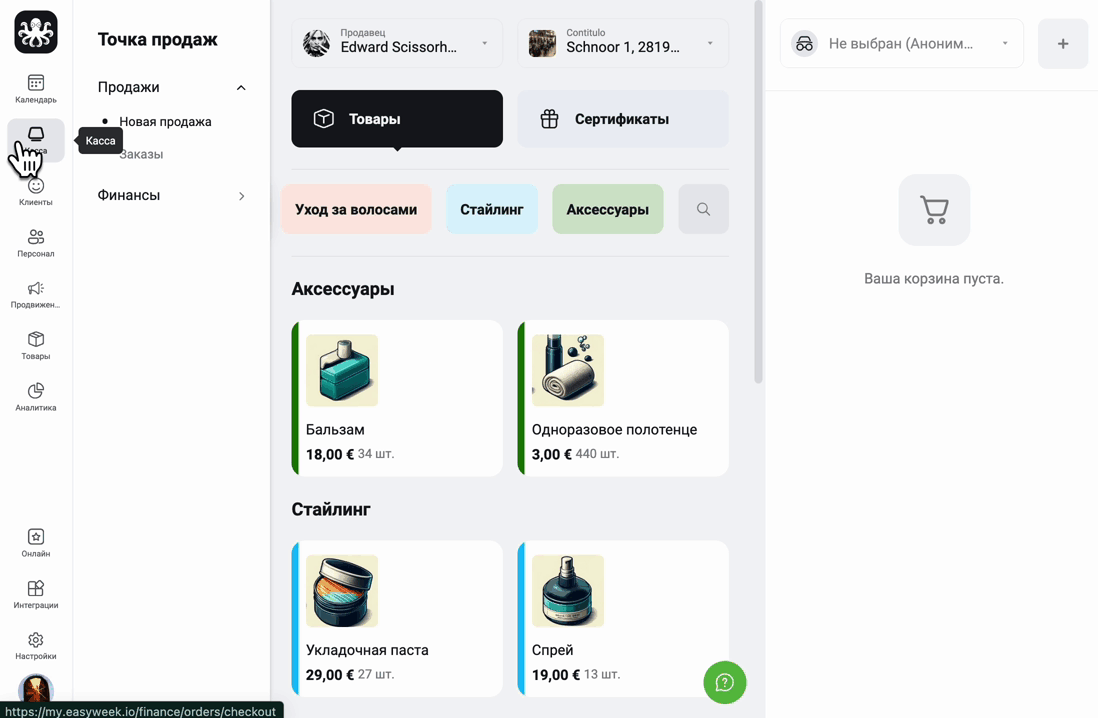Image resolution: width=1098 pixels, height=718 pixels.
Task: Filter by Стайлинг category
Action: point(492,209)
